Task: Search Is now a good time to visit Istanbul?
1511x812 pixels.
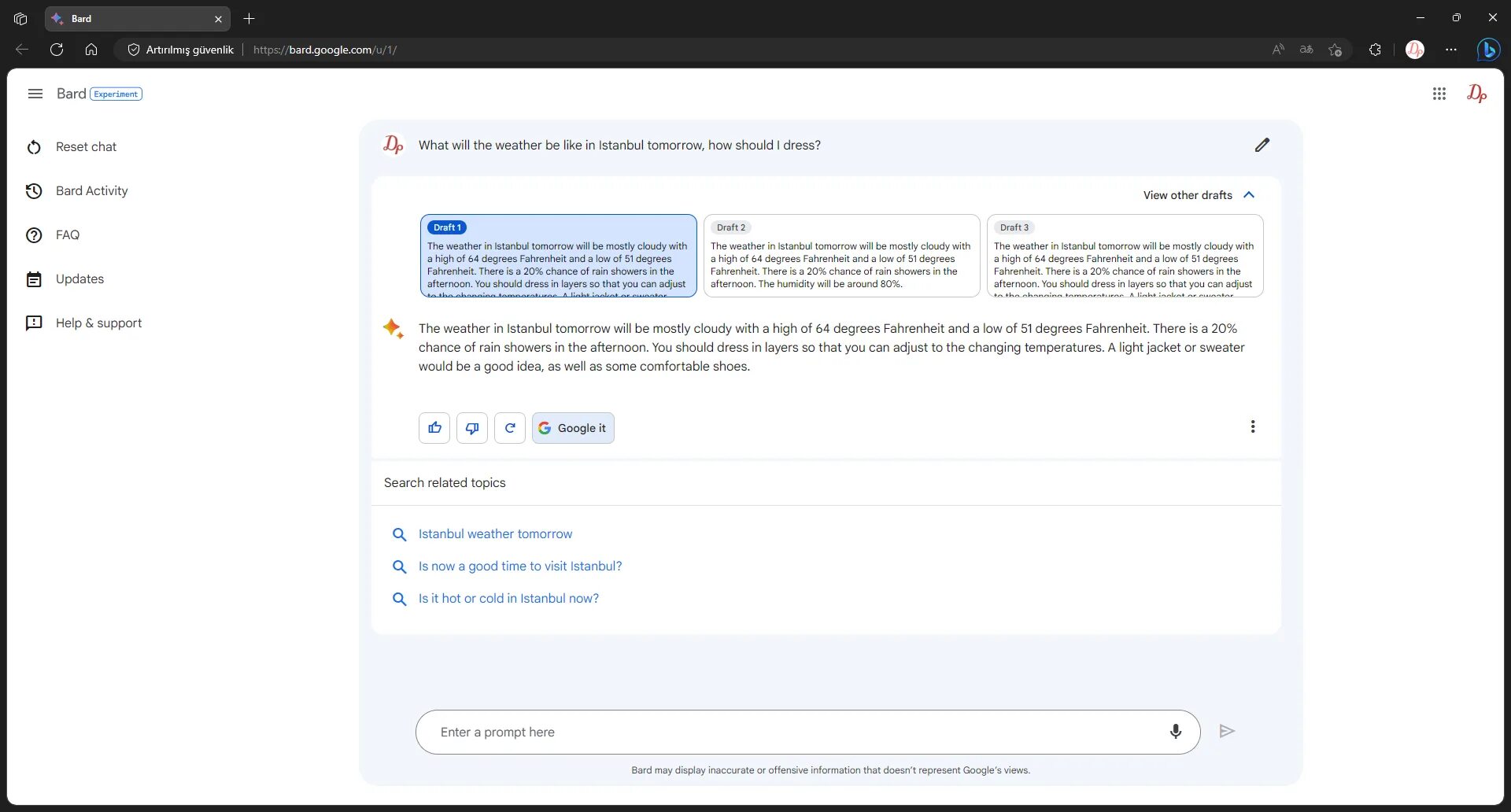Action: [520, 566]
